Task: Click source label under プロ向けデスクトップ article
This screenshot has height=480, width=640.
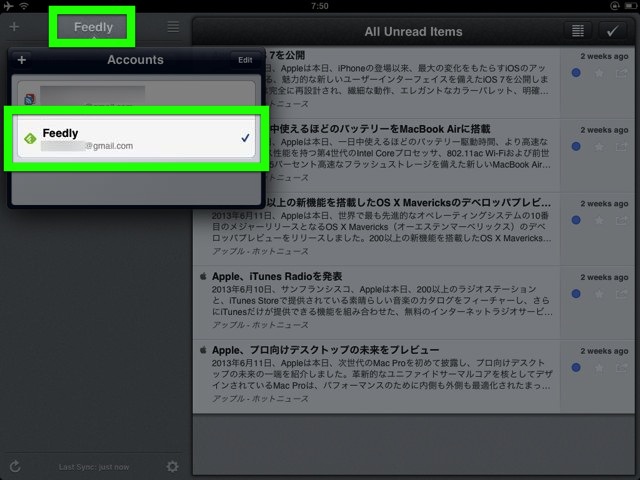Action: 260,399
